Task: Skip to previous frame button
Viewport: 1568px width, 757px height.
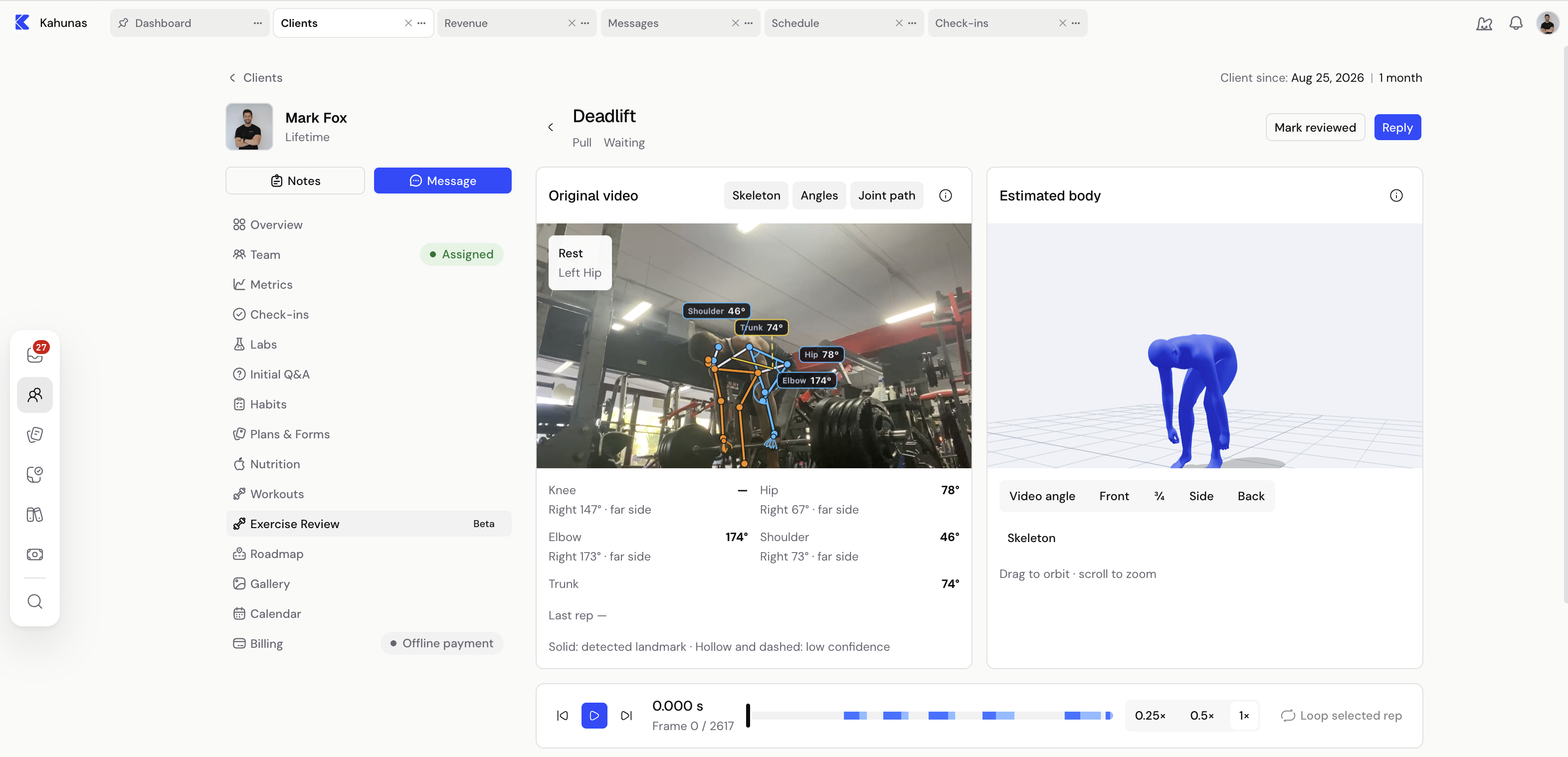Action: click(x=563, y=716)
